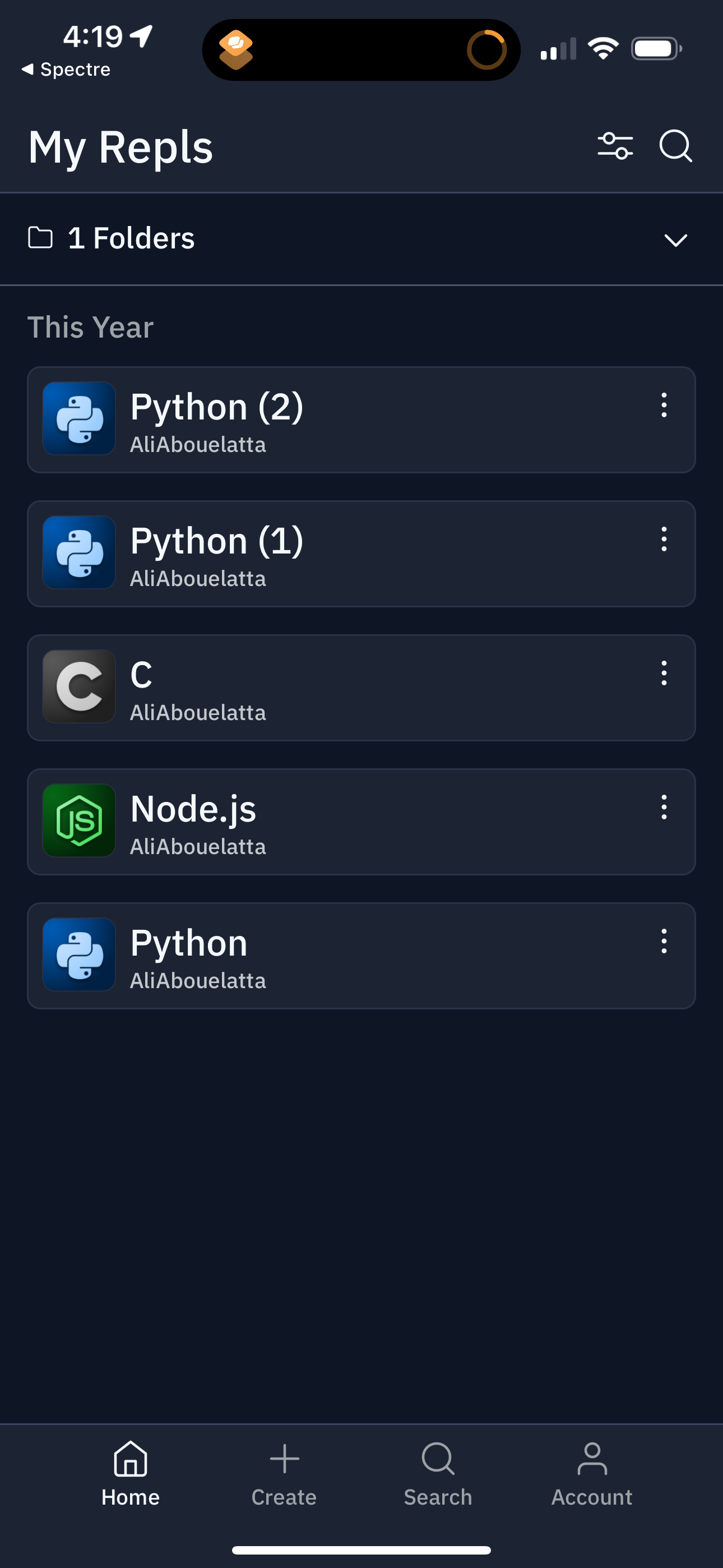
Task: Open more options for Python (1)
Action: [664, 539]
